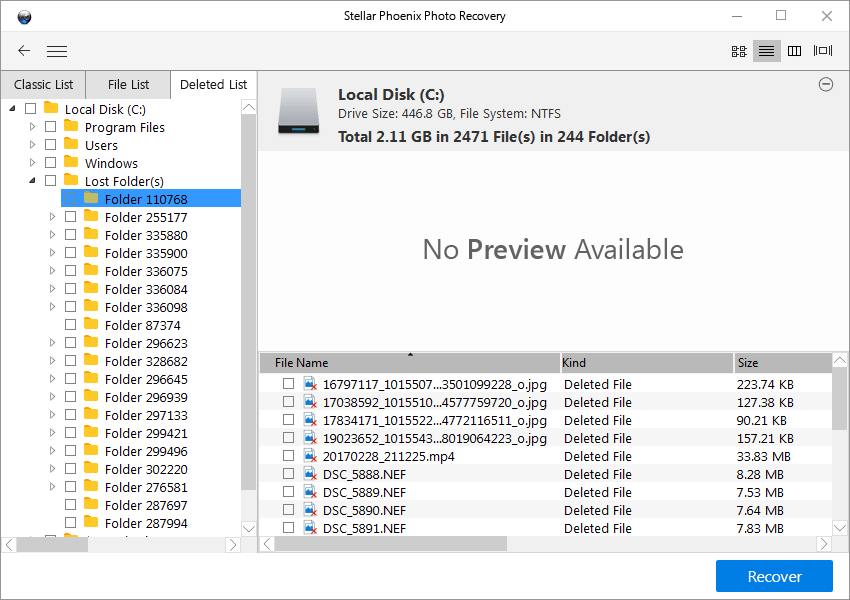This screenshot has height=600, width=850.
Task: Expand the Users folder node
Action: point(33,145)
